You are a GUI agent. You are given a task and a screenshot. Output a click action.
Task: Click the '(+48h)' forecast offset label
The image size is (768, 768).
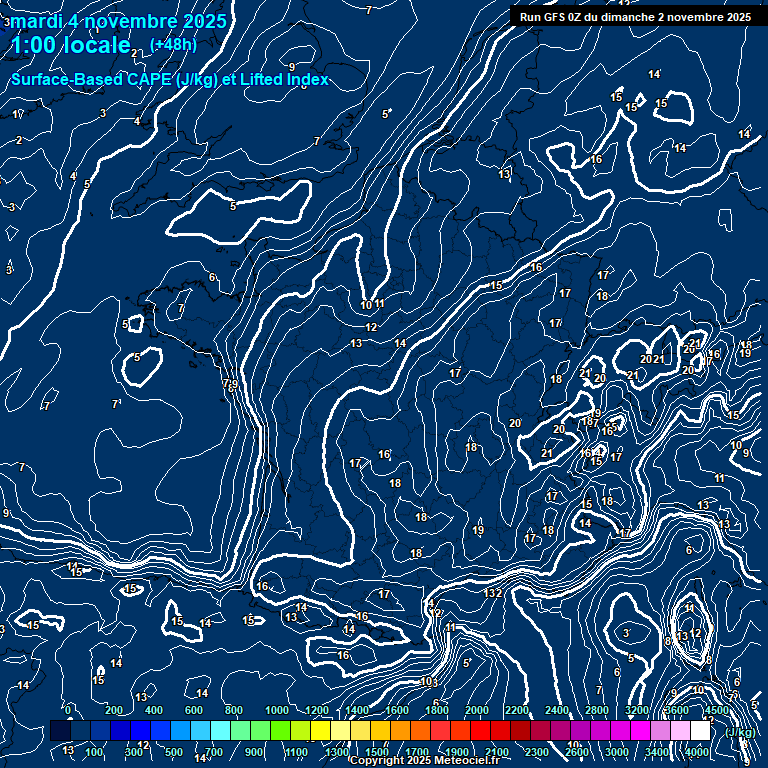(173, 45)
